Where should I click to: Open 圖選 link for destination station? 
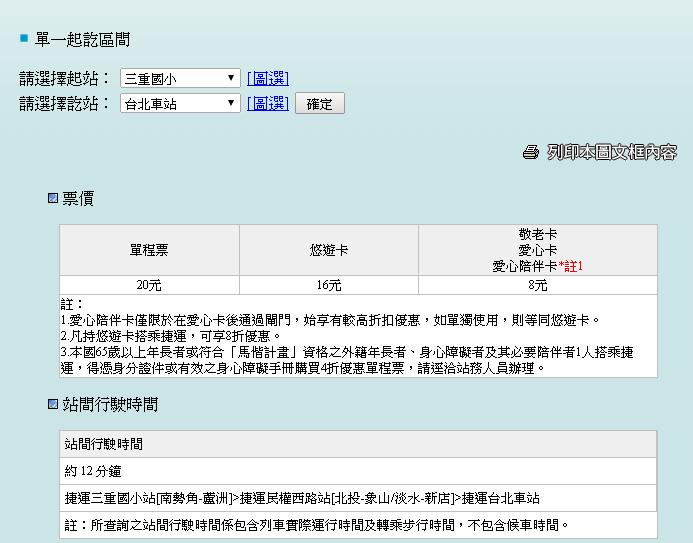(268, 103)
